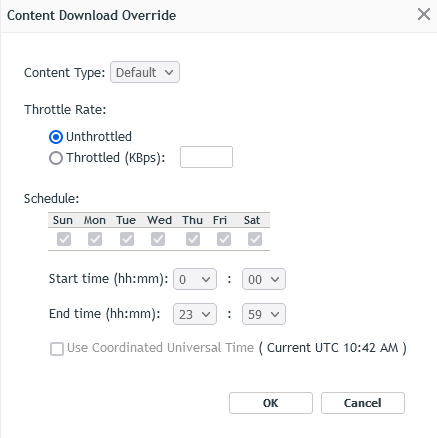Select the Throttled (KBps) radio option
The width and height of the screenshot is (437, 438).
[x=56, y=158]
